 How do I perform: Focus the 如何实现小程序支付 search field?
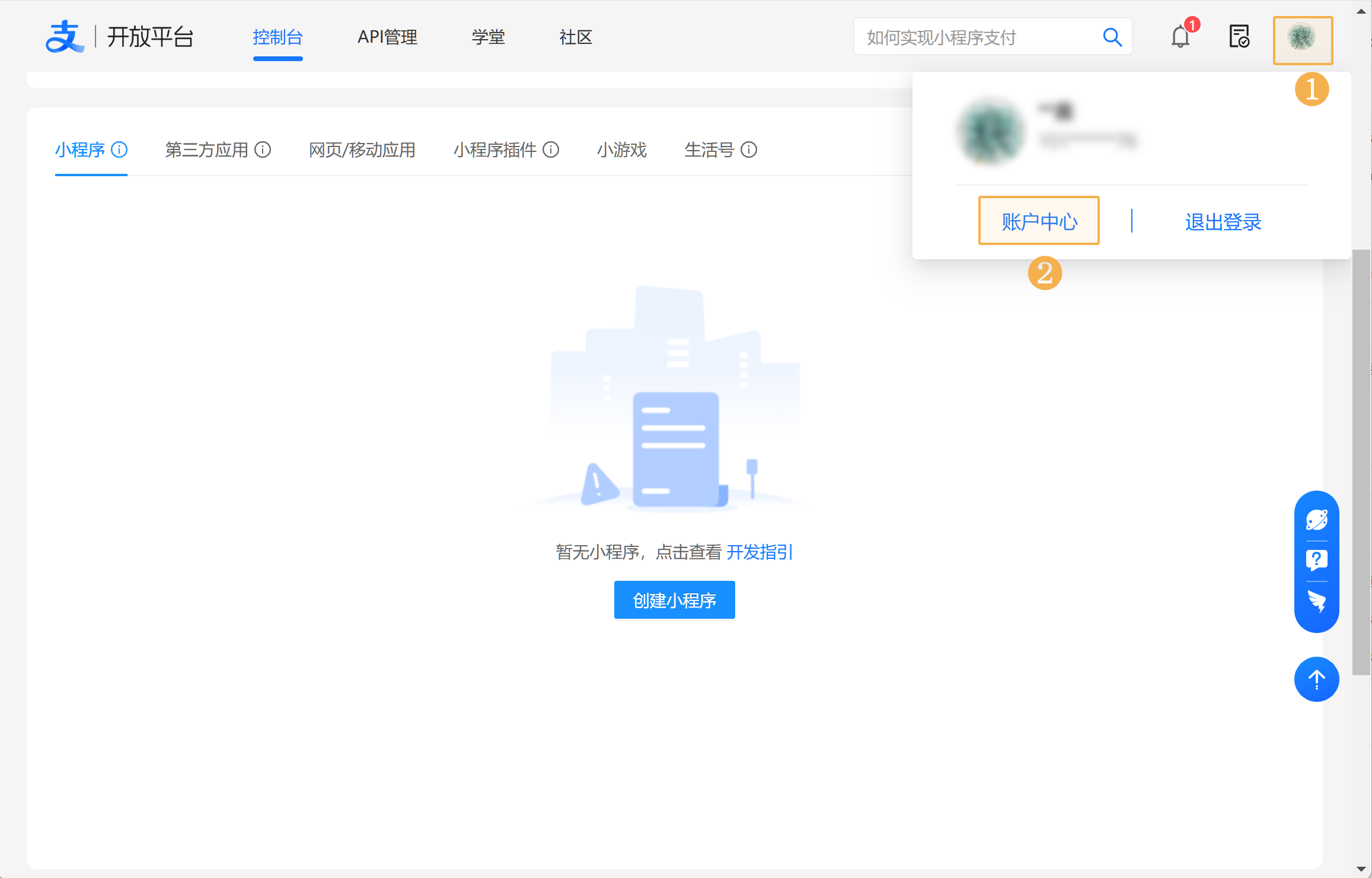[972, 37]
